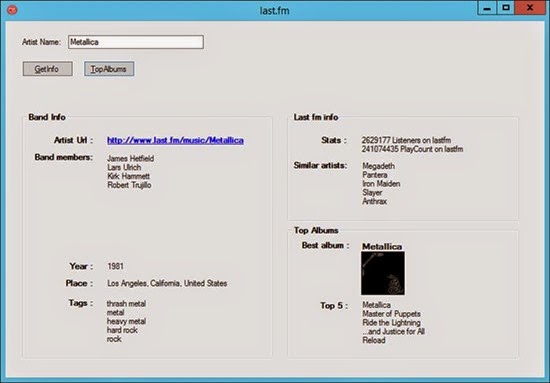Click the Artist Name label
Viewport: 550px width, 383px height.
click(41, 42)
